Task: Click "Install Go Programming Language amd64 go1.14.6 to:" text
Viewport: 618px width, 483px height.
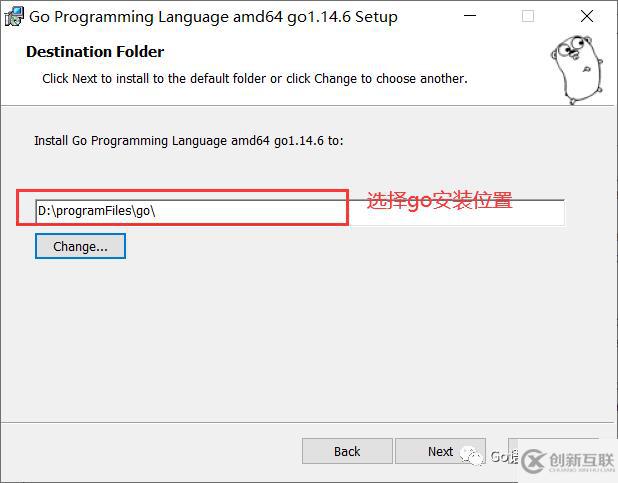Action: (188, 141)
